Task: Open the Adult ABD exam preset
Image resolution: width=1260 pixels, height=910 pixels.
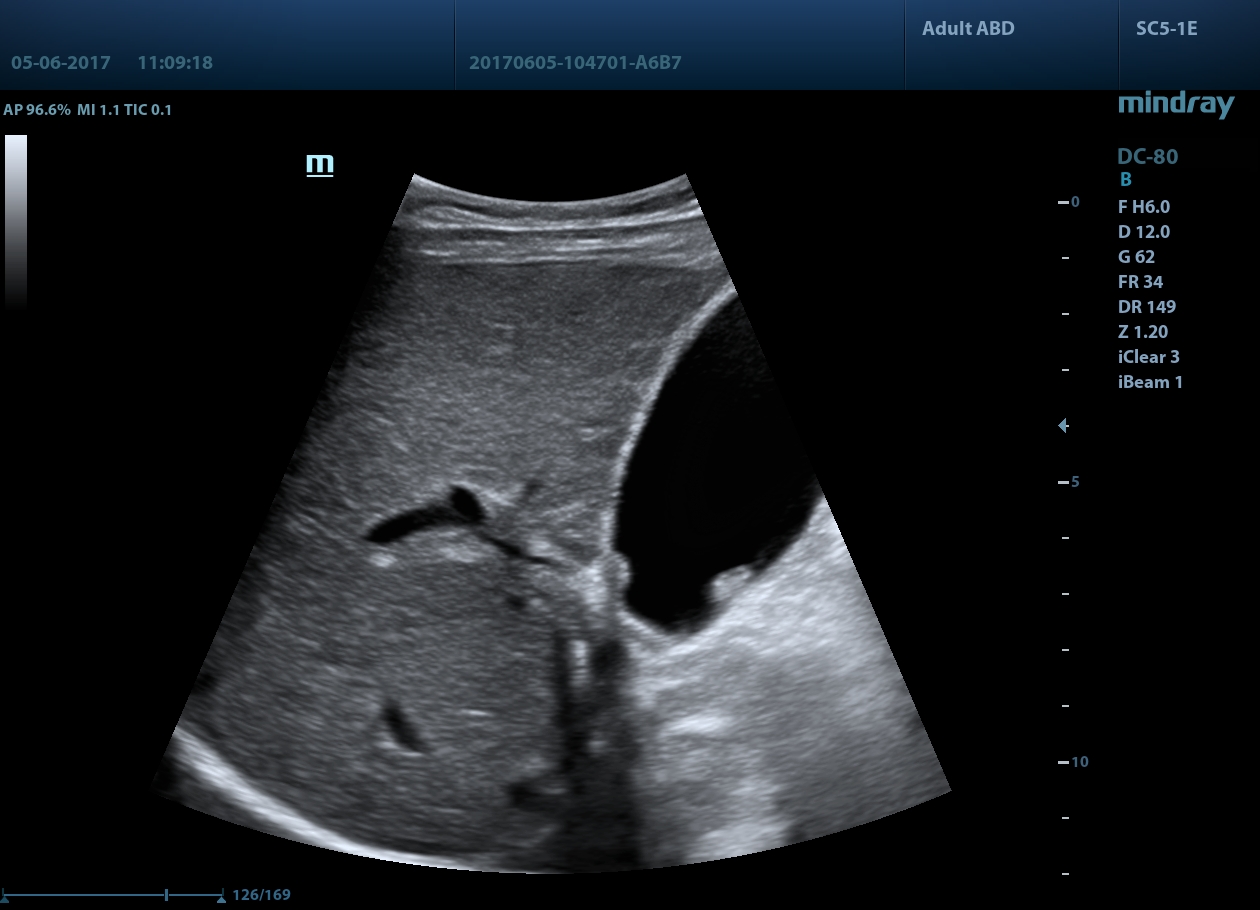Action: [968, 29]
